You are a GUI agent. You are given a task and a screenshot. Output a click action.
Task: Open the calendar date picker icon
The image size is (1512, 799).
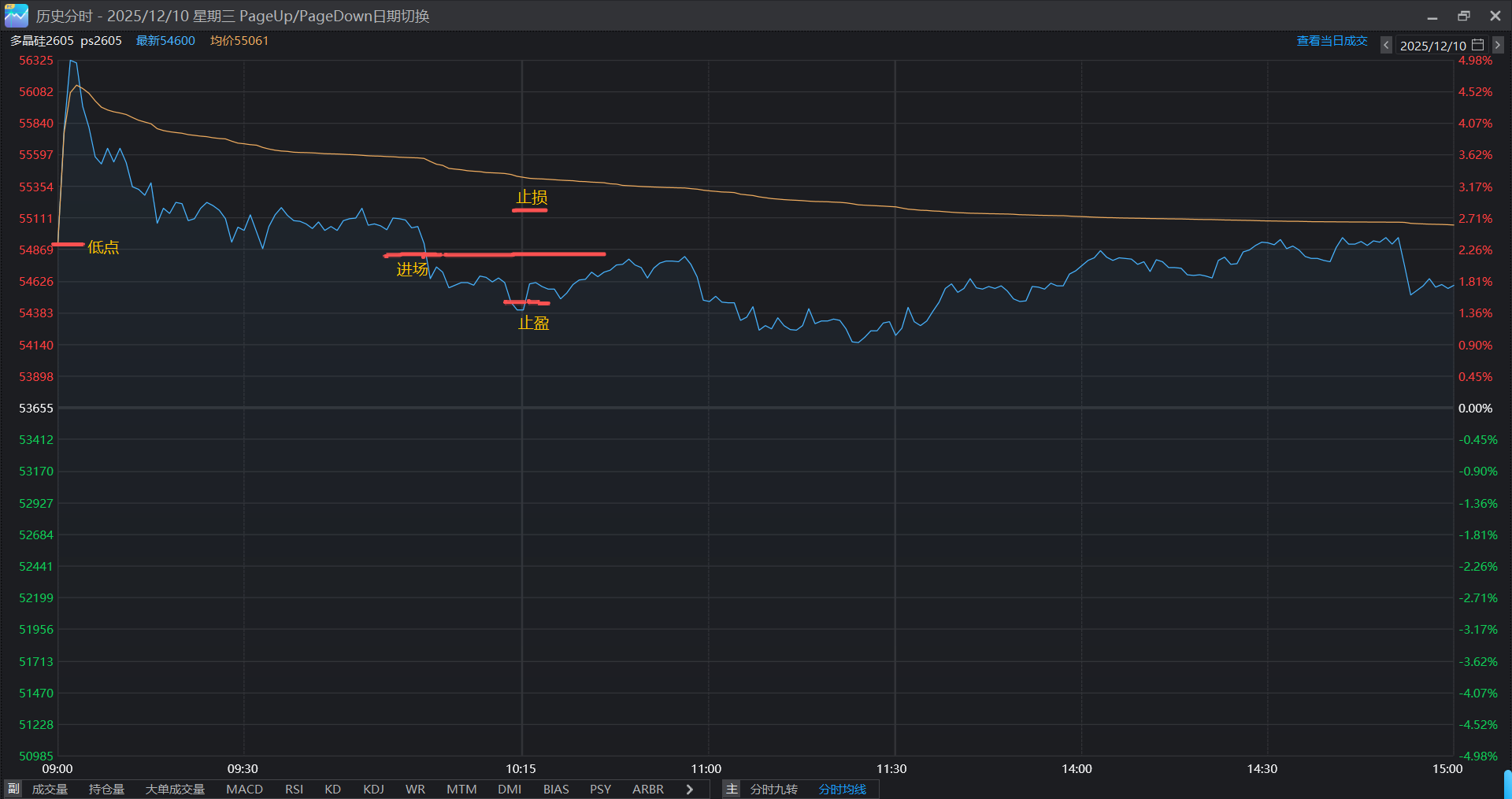pyautogui.click(x=1478, y=45)
